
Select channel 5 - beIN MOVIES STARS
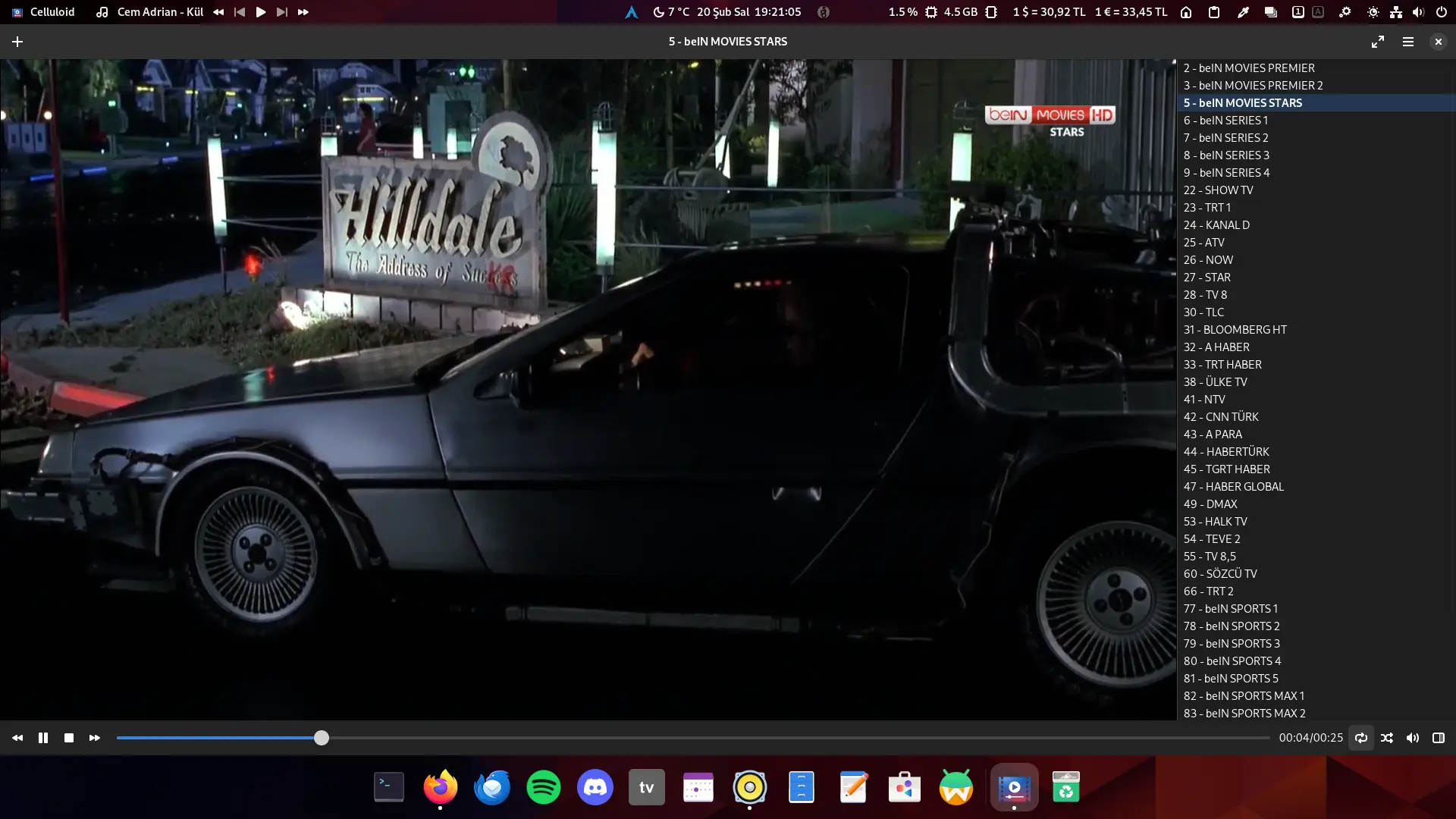click(x=1316, y=103)
